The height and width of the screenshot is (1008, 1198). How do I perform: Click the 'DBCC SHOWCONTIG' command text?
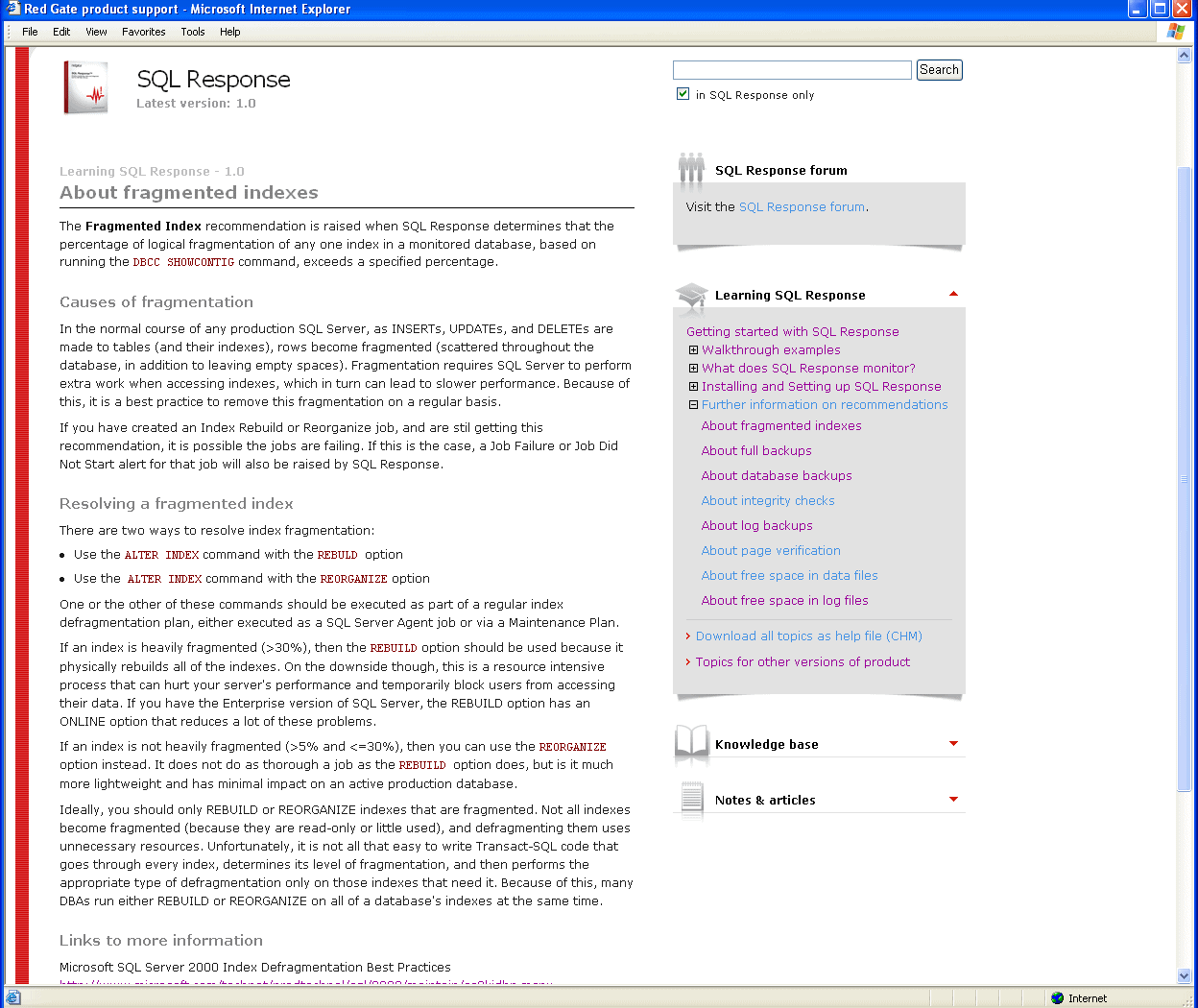coord(183,262)
